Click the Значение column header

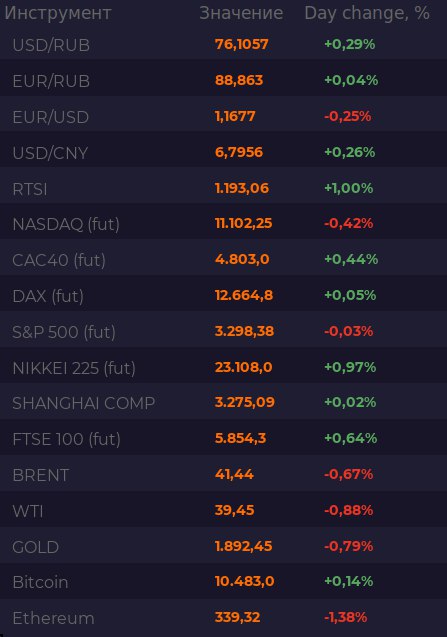pos(241,13)
